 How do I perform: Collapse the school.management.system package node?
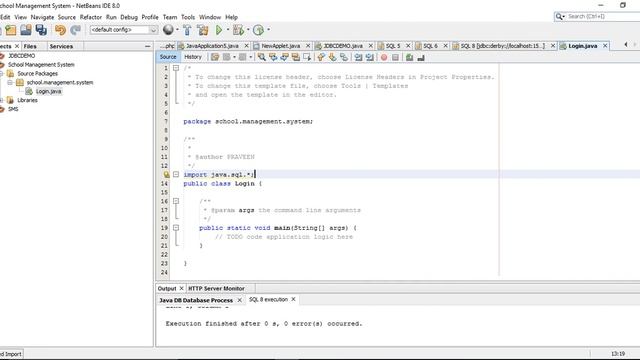click(x=10, y=82)
